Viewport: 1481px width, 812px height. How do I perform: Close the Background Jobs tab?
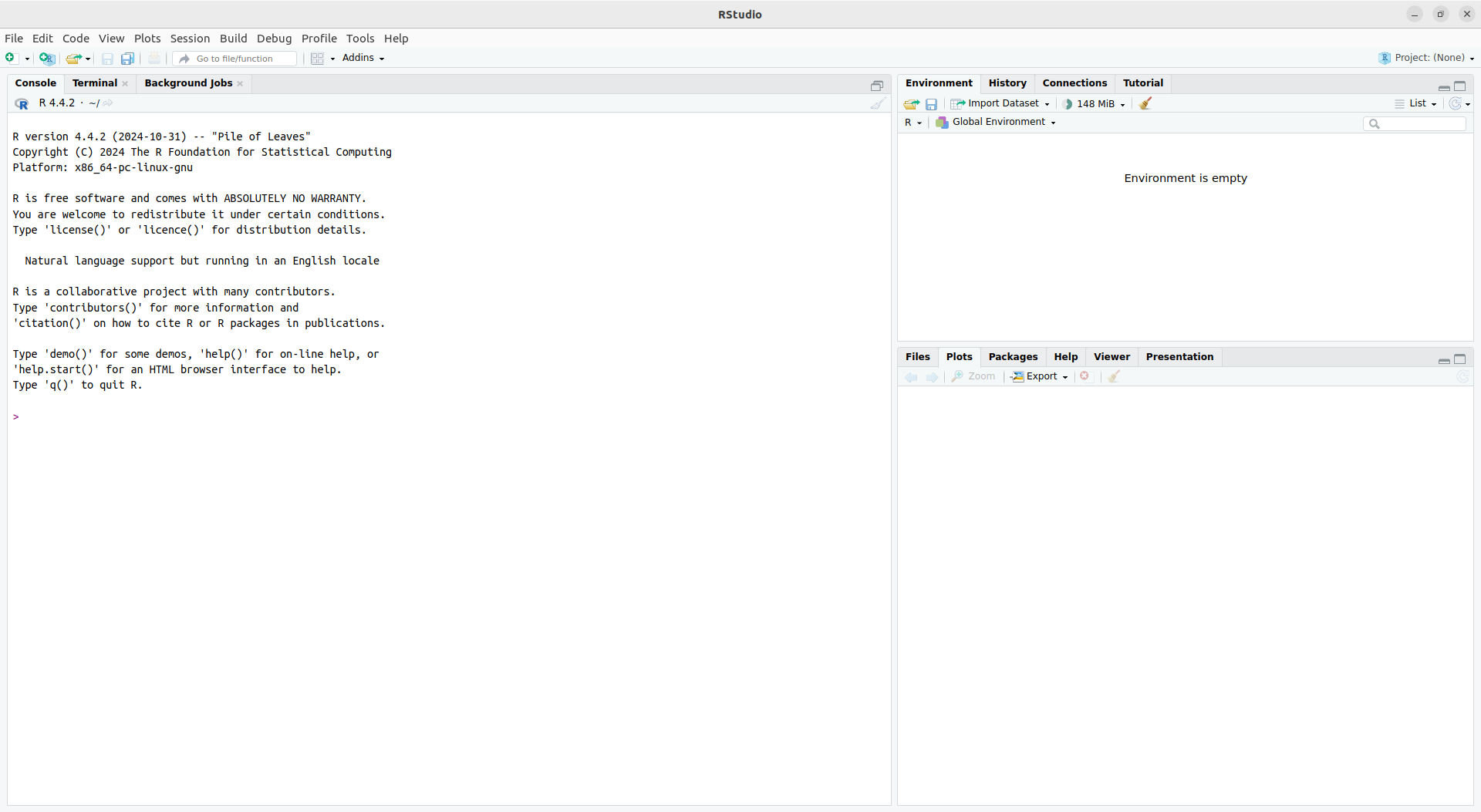[x=240, y=84]
